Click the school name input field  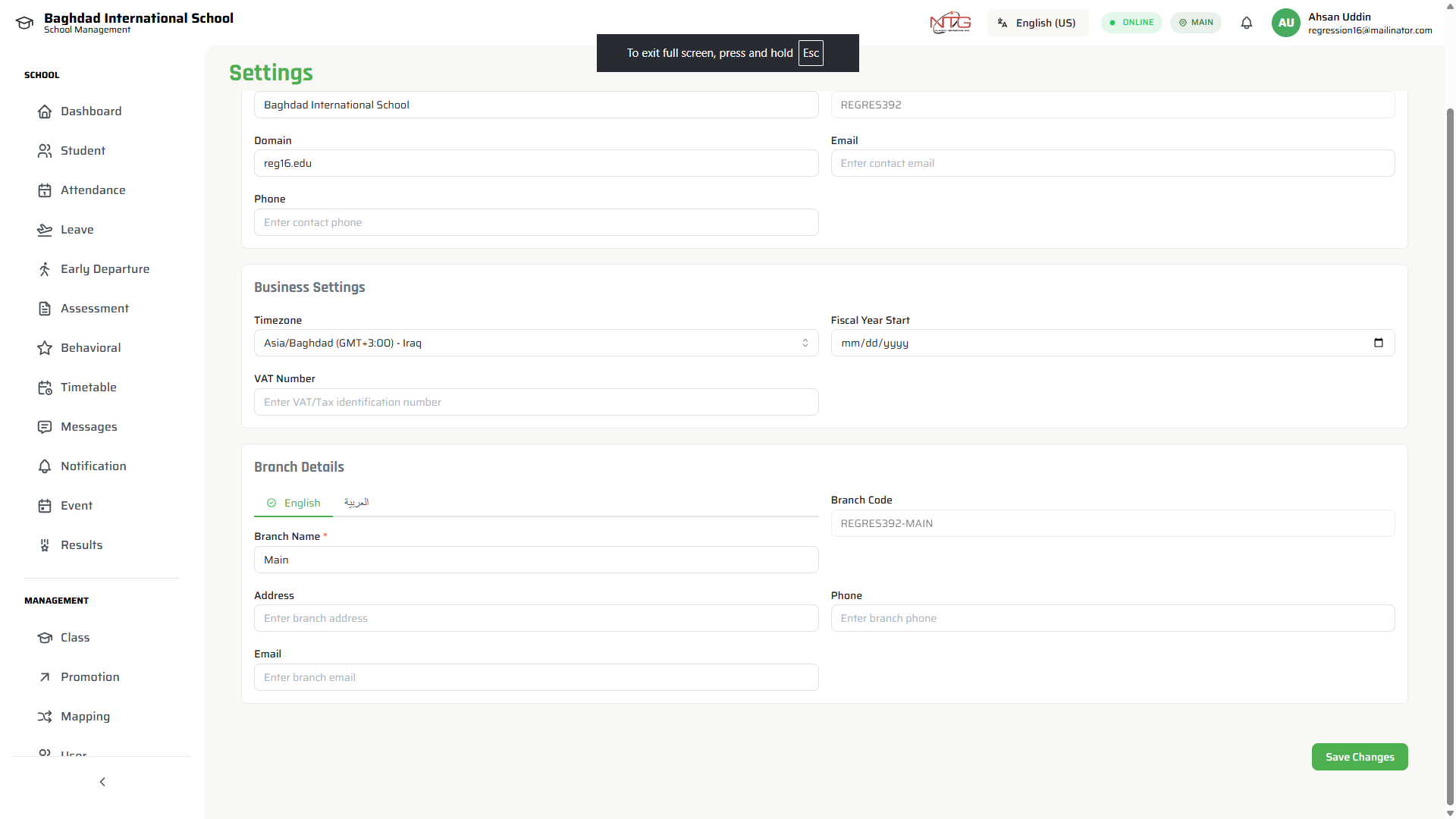[536, 105]
